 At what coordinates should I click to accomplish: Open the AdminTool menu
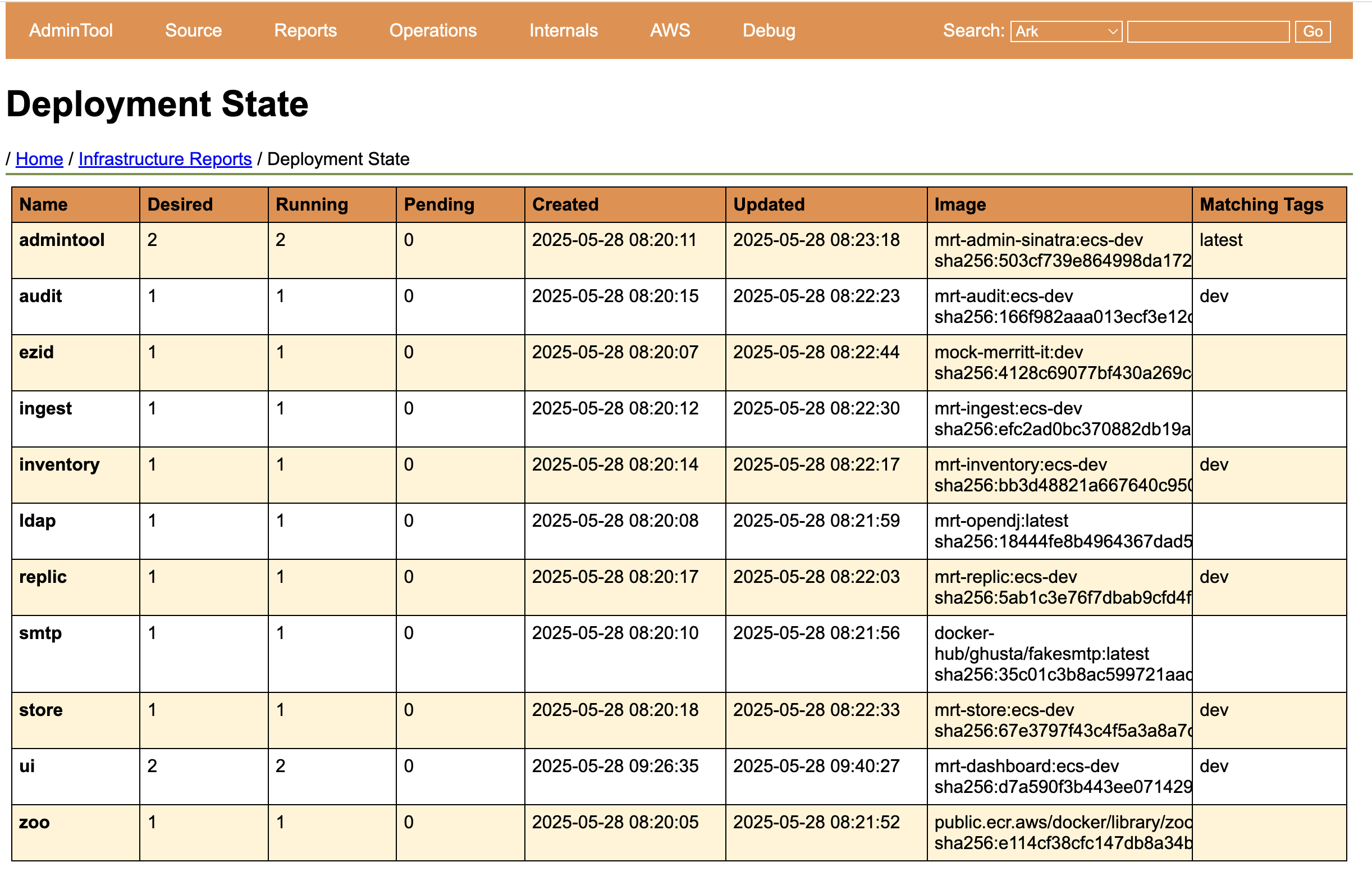pos(71,30)
